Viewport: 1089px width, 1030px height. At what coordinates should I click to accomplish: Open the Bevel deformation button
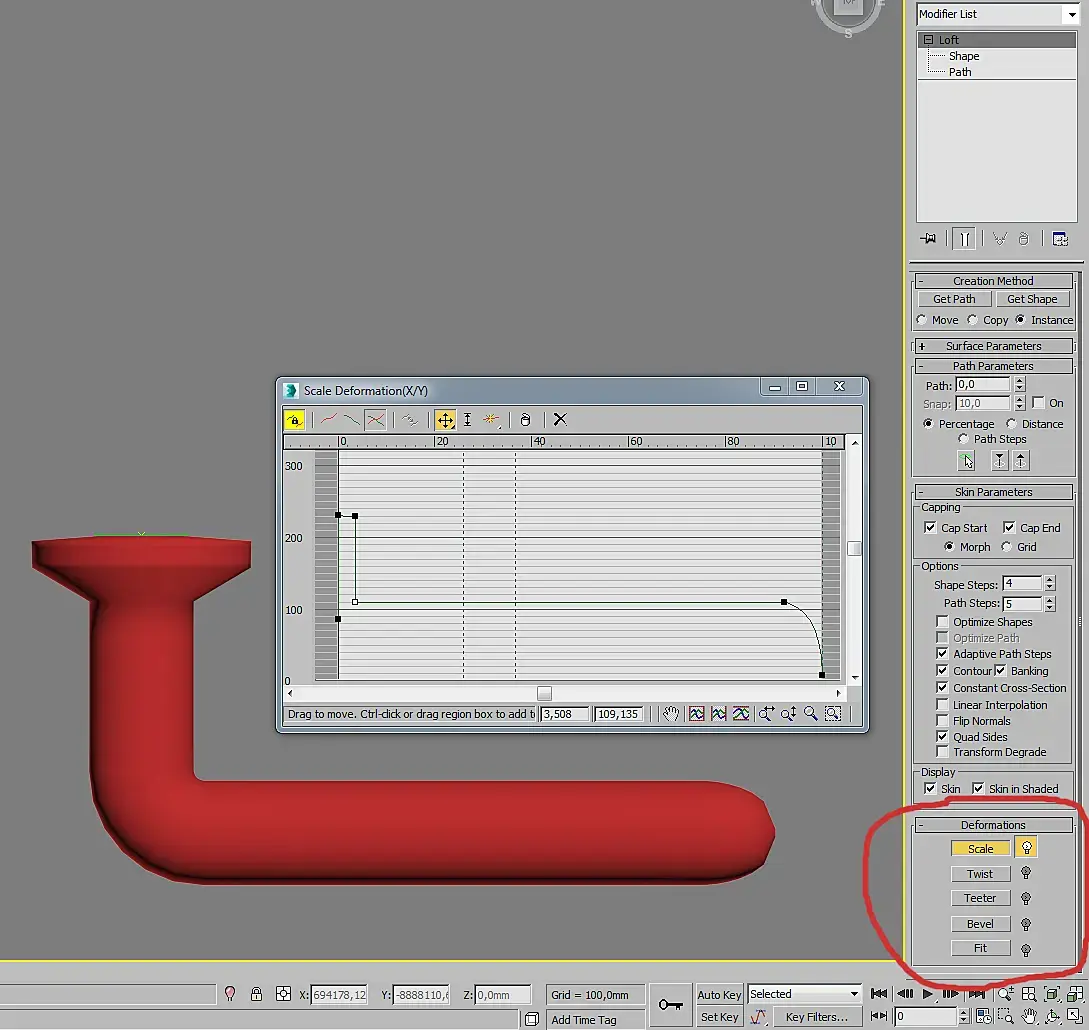point(980,924)
